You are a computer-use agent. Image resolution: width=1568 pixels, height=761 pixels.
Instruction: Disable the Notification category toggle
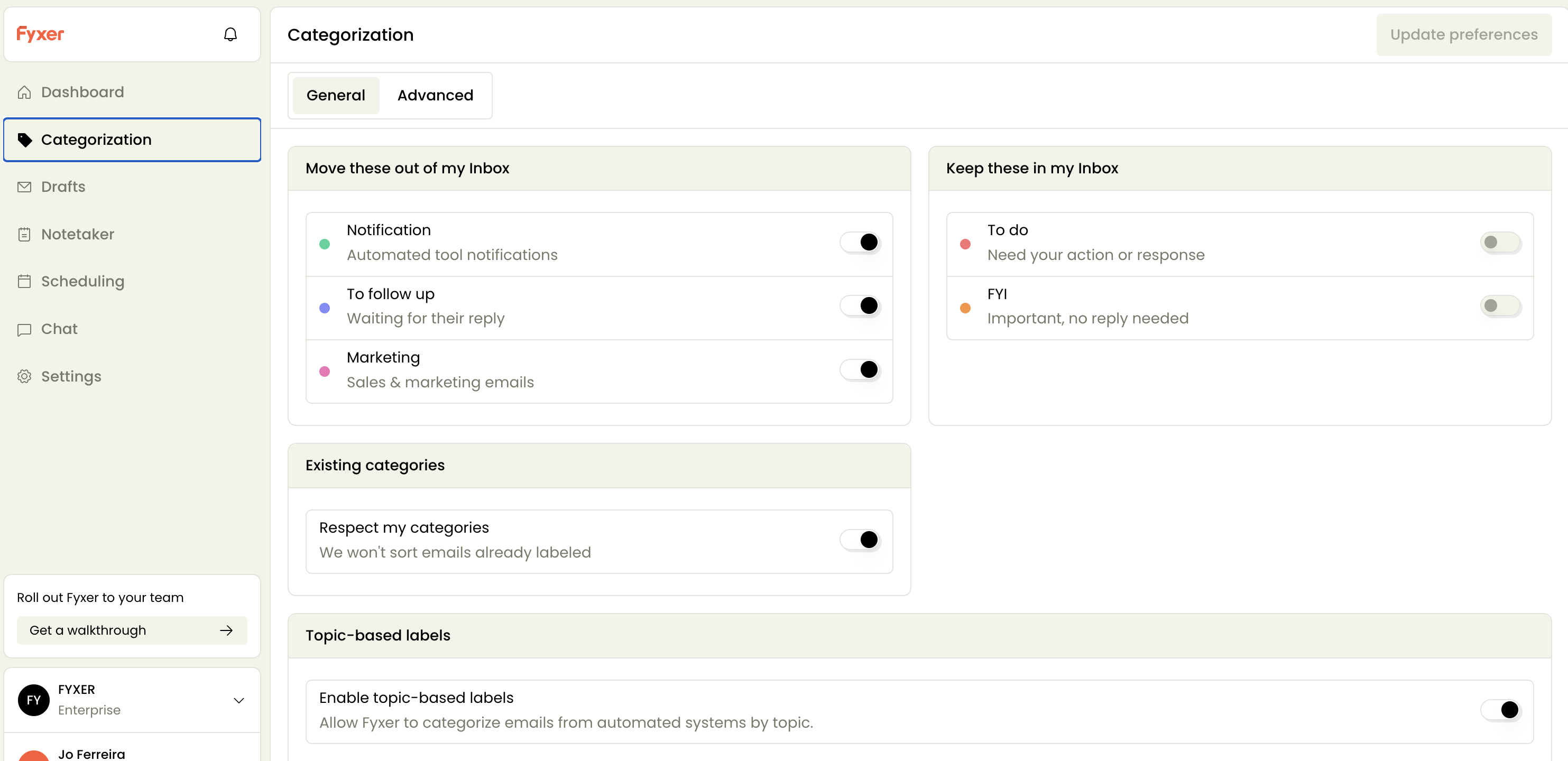pos(860,242)
